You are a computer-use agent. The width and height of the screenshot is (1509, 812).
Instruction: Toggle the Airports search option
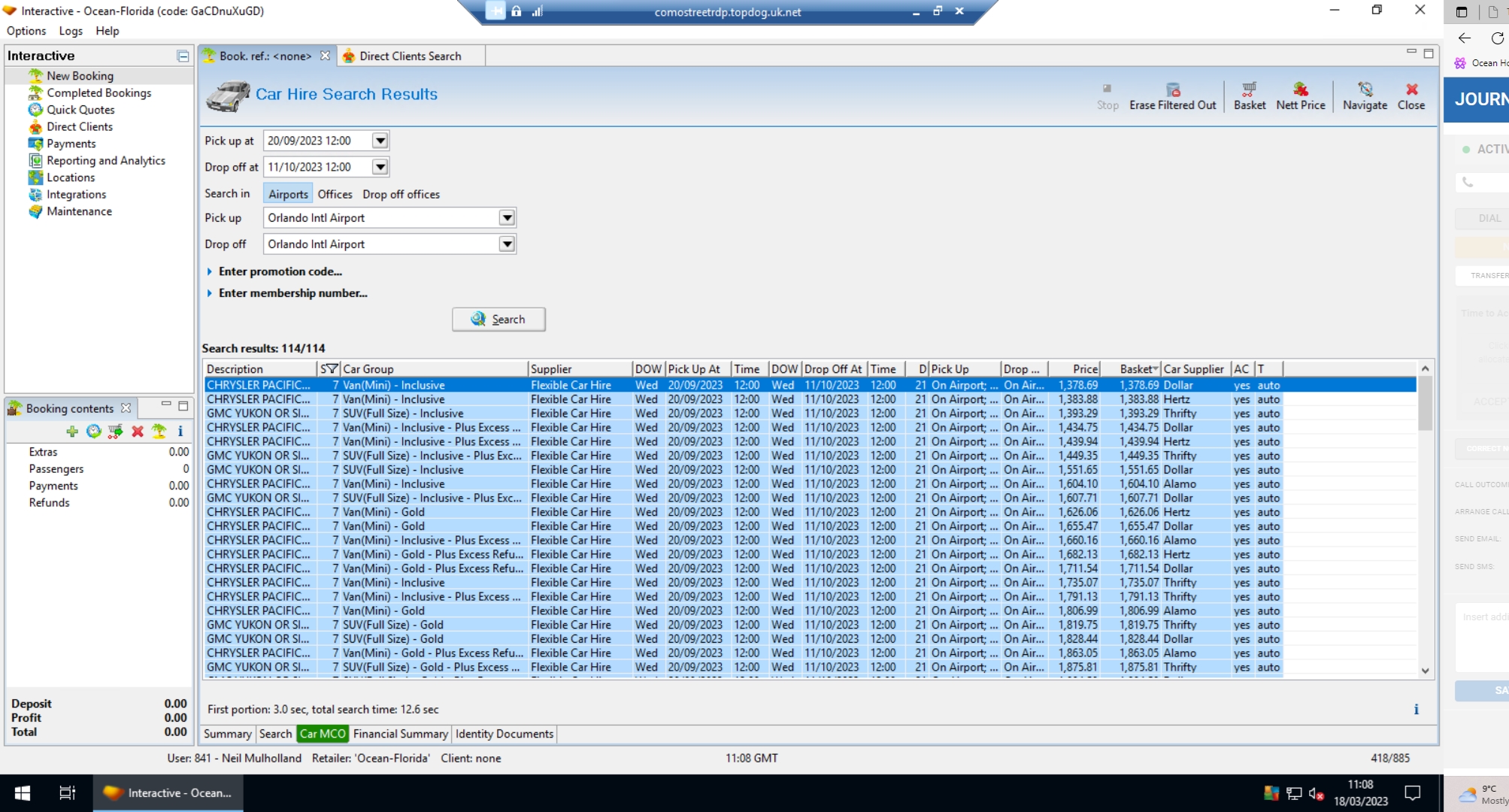(x=288, y=194)
